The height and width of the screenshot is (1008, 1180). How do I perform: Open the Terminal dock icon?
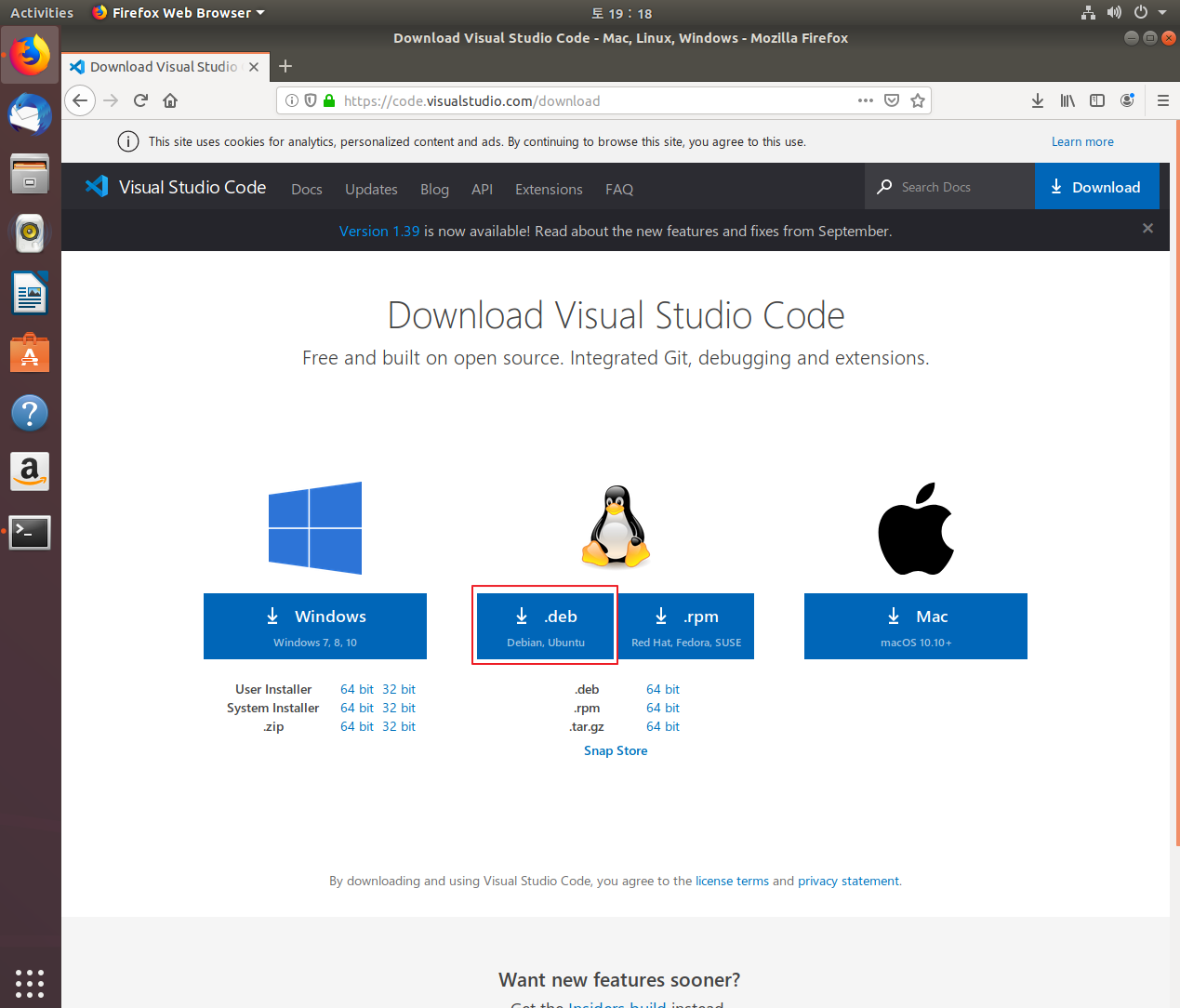30,532
